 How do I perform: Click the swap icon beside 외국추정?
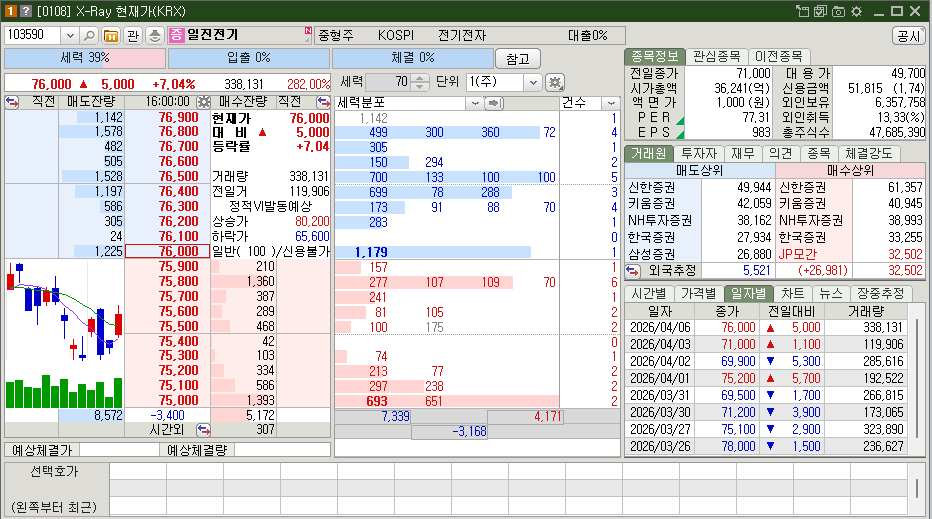[x=632, y=271]
